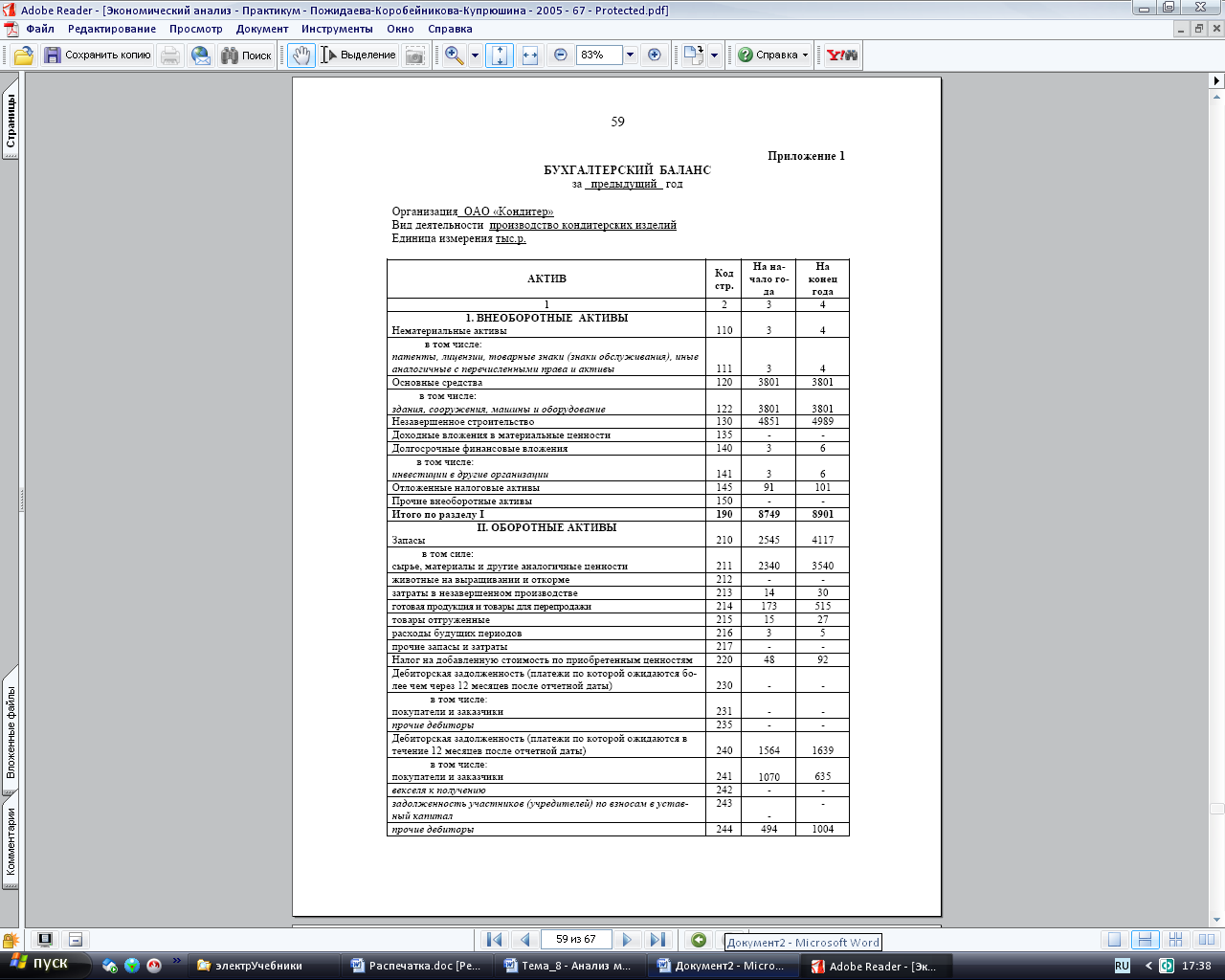Expand quick launch overflow chevron
1225x980 pixels.
pyautogui.click(x=177, y=960)
